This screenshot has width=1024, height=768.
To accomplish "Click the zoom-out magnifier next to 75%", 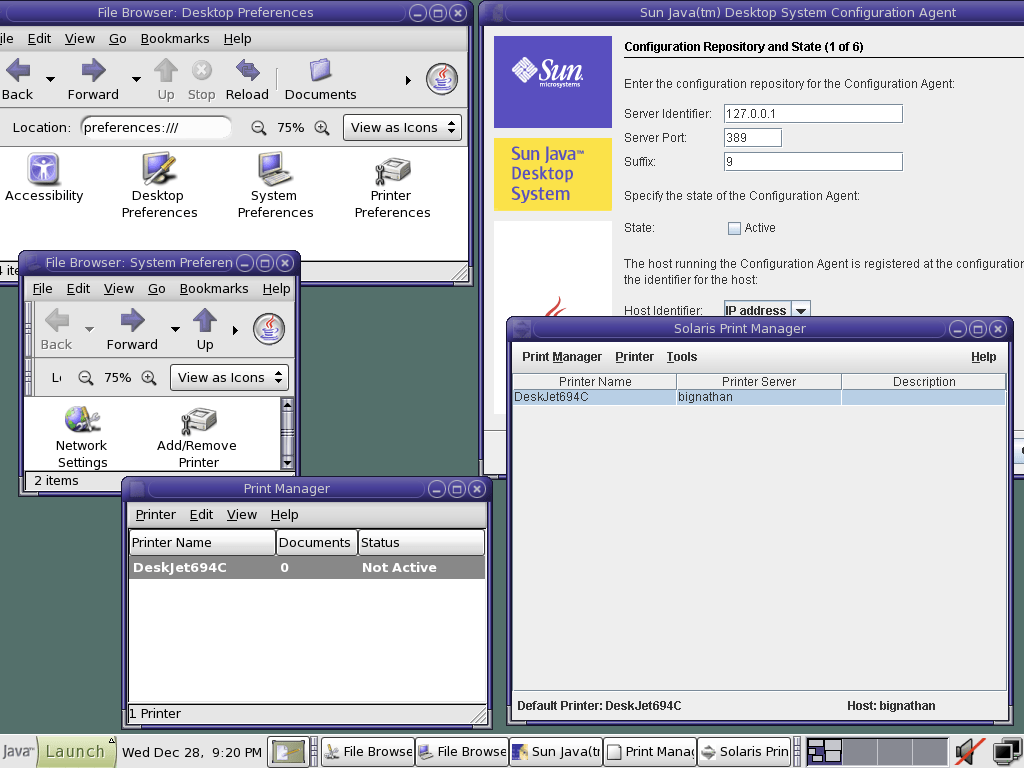I will tap(258, 127).
